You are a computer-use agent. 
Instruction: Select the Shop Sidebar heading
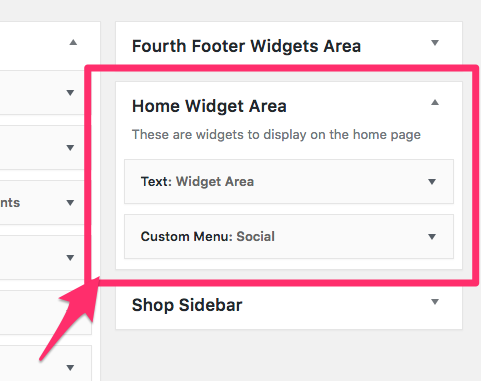(187, 305)
